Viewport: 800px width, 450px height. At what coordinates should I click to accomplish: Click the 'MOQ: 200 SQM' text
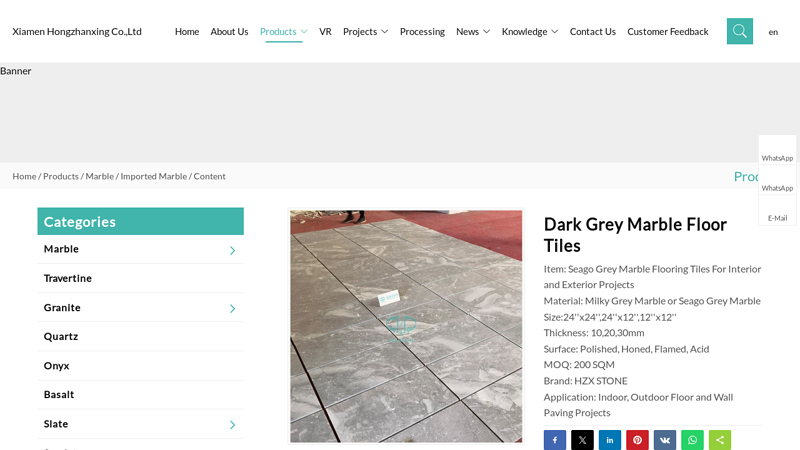point(579,365)
